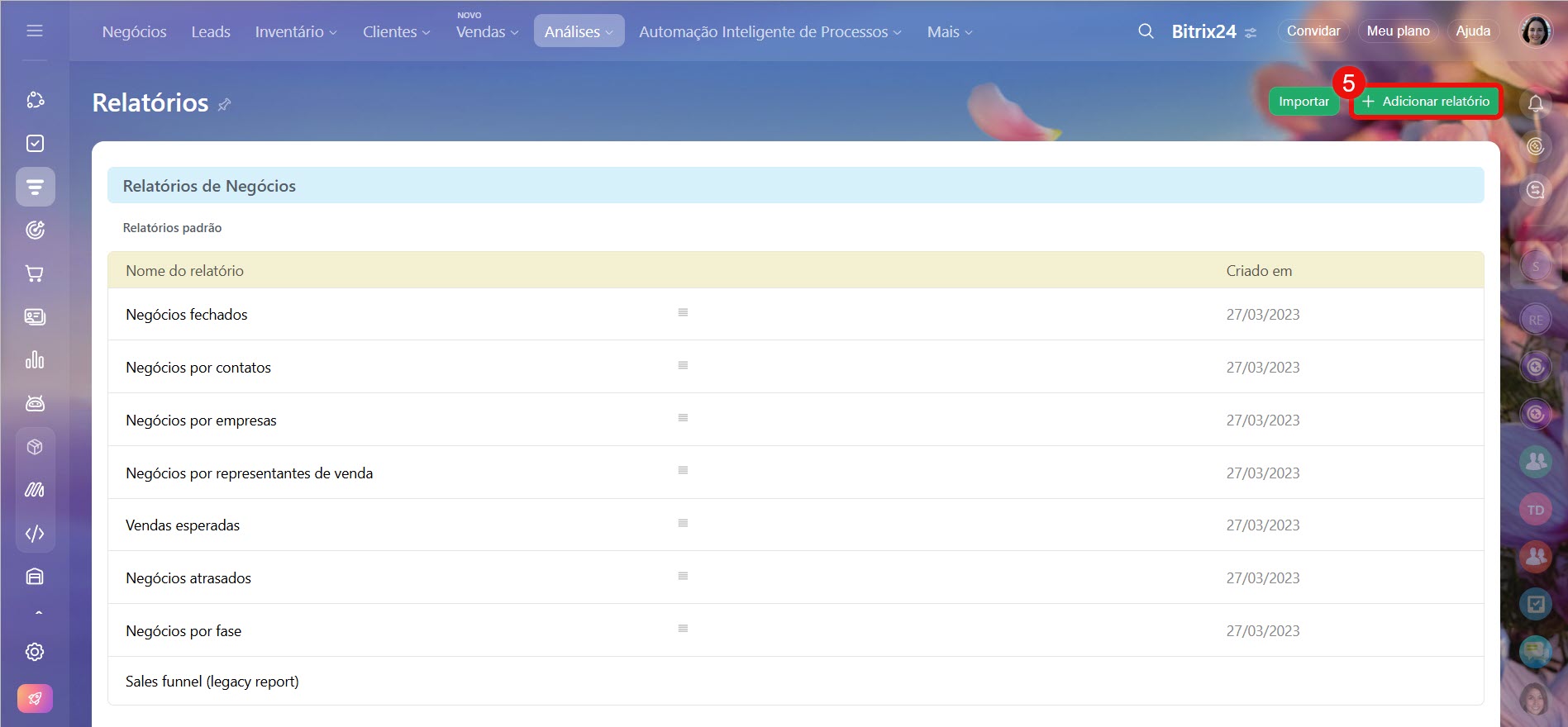1568x727 pixels.
Task: Expand the Mais menu
Action: 949,31
